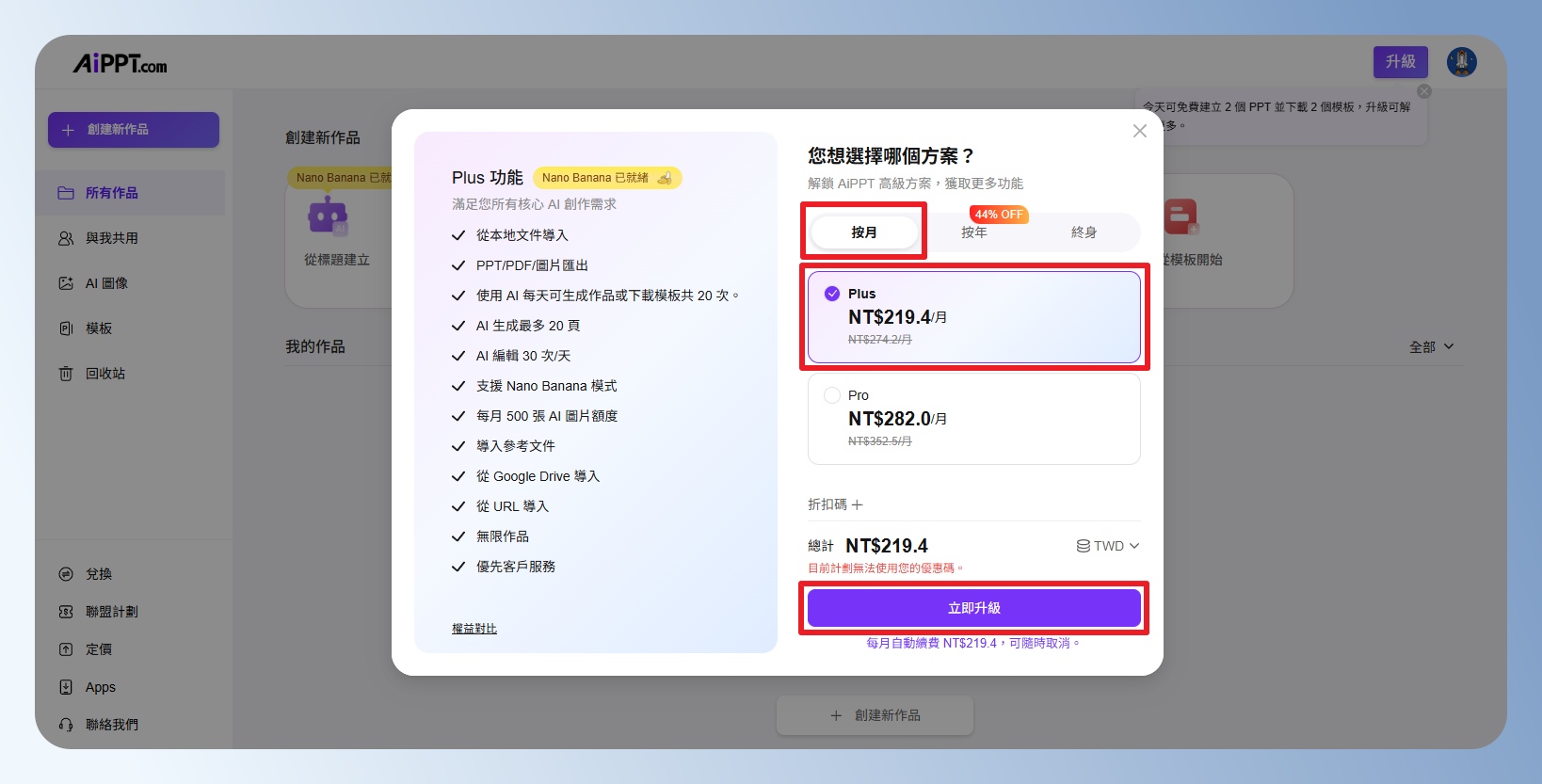Click the headset icon beside 聯絡我們
Screen dimensions: 1542x784
point(66,725)
